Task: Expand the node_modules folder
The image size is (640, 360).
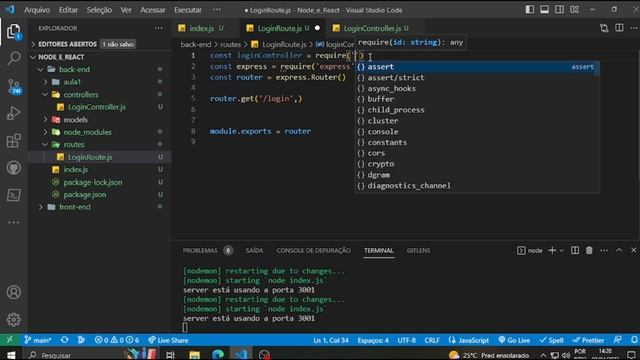Action: (x=45, y=132)
